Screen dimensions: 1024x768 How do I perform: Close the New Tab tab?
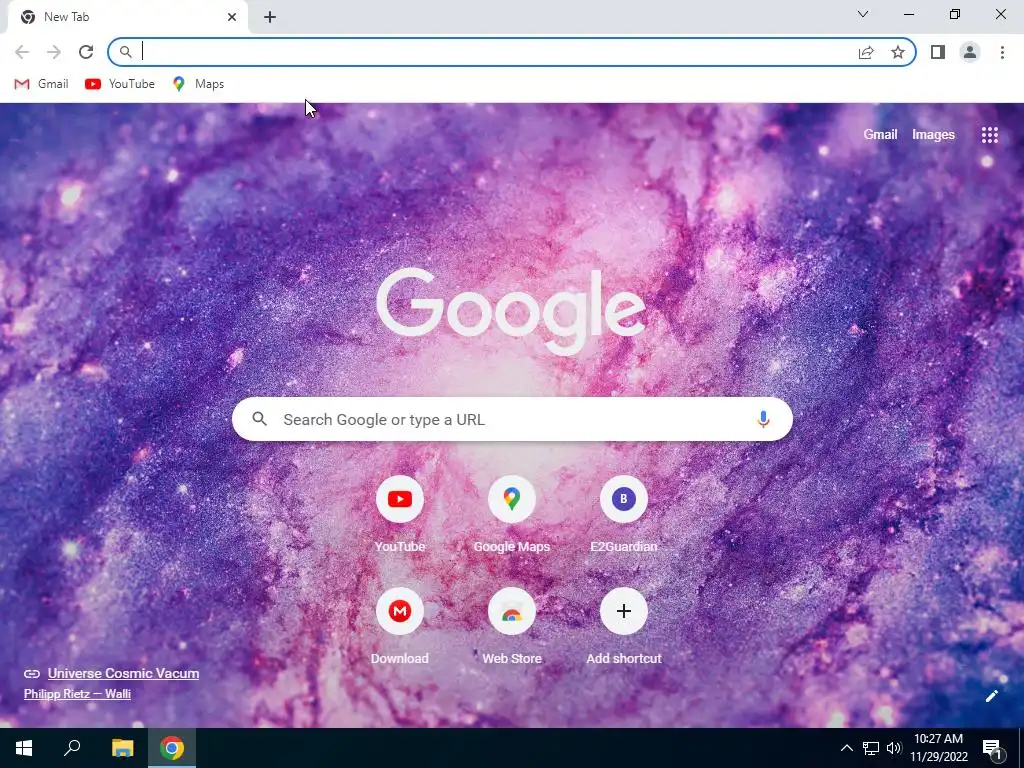[232, 17]
